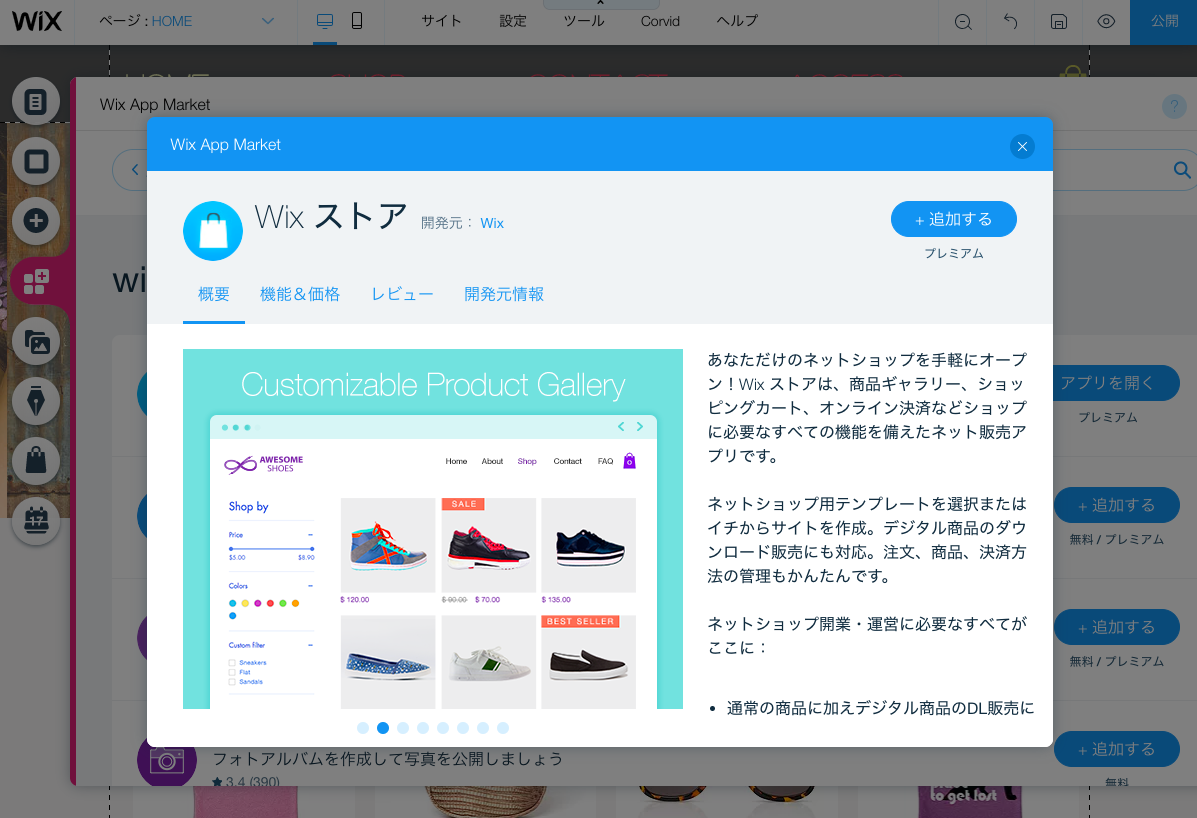This screenshot has width=1197, height=818.
Task: Go to first carousel slide dot
Action: pyautogui.click(x=363, y=728)
